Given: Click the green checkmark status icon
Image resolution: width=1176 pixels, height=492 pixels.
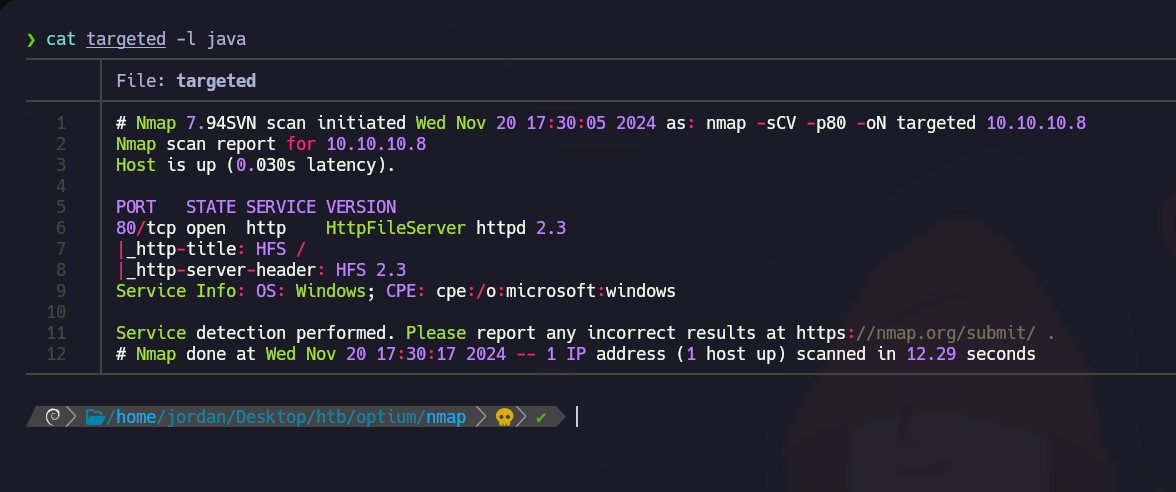Looking at the screenshot, I should click(x=541, y=417).
